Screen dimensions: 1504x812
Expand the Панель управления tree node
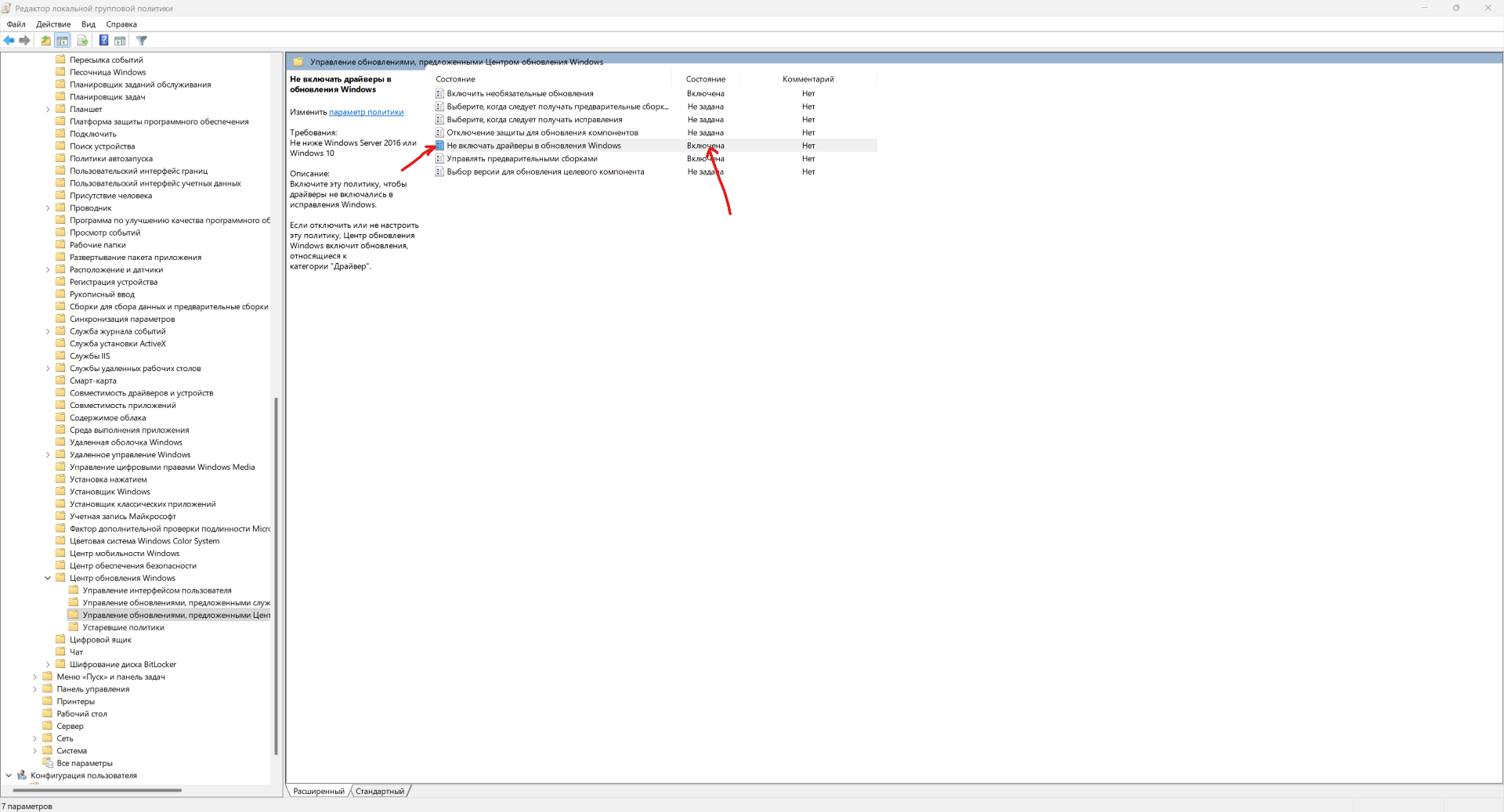coord(34,690)
